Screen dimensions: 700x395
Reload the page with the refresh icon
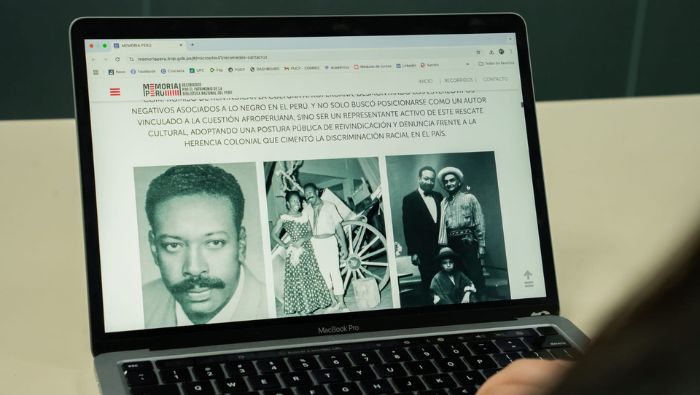click(117, 59)
